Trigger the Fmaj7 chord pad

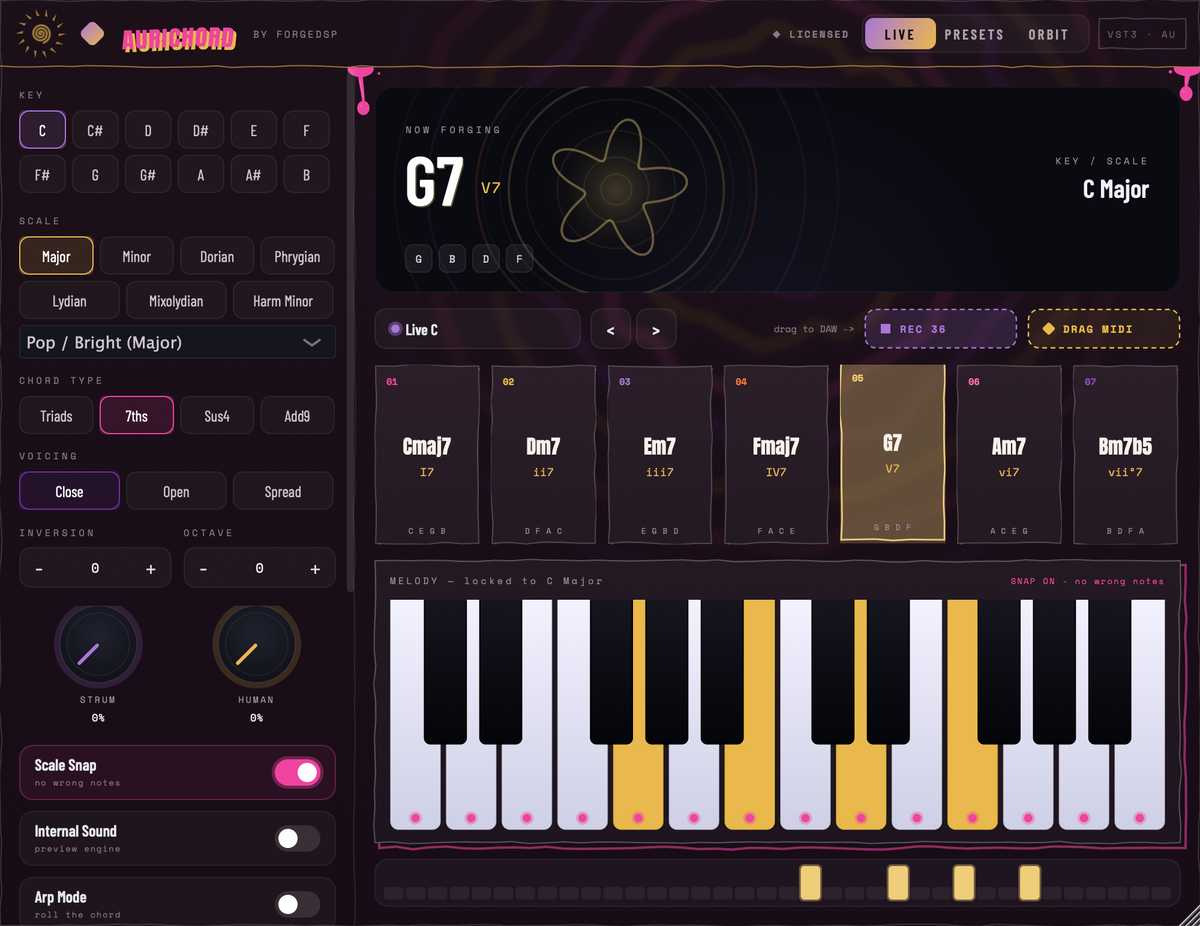776,453
